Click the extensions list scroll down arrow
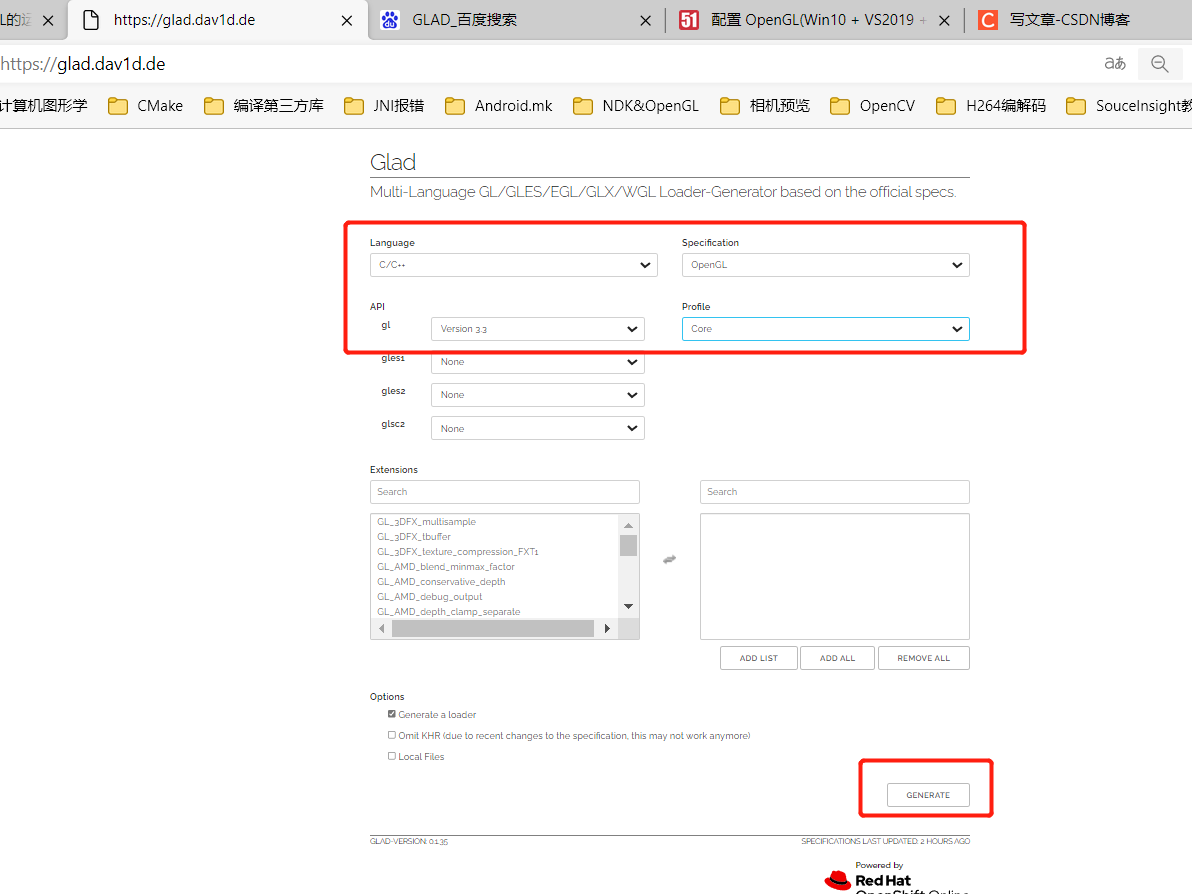 click(628, 607)
